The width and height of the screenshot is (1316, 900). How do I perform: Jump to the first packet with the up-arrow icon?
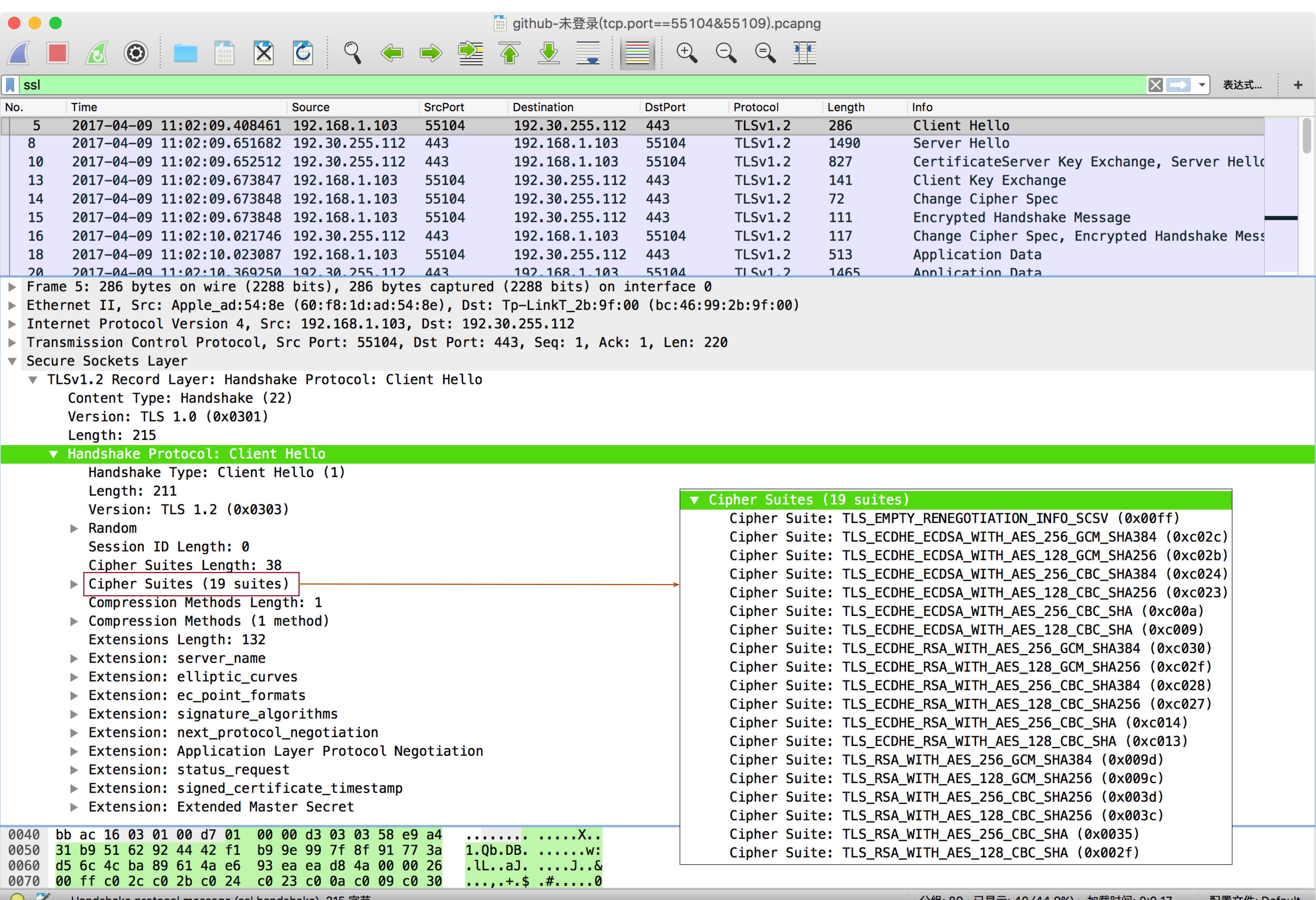click(x=510, y=53)
